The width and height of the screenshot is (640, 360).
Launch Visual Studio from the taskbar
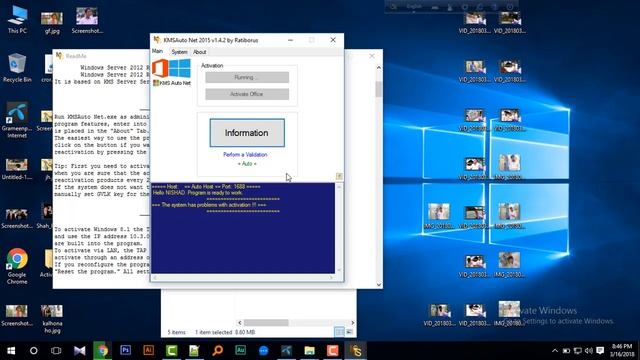(80, 351)
